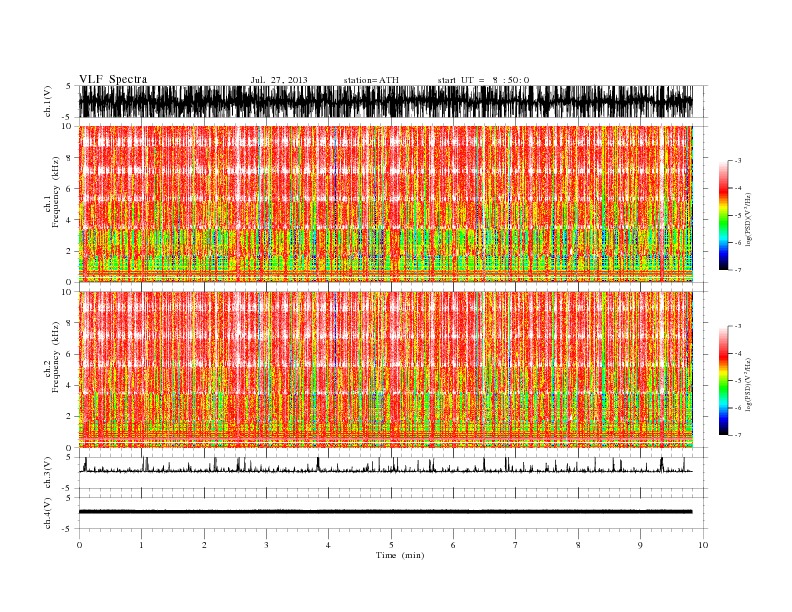The image size is (792, 612).
Task: Click the ch.3 spiky waveform trace
Action: (386, 466)
